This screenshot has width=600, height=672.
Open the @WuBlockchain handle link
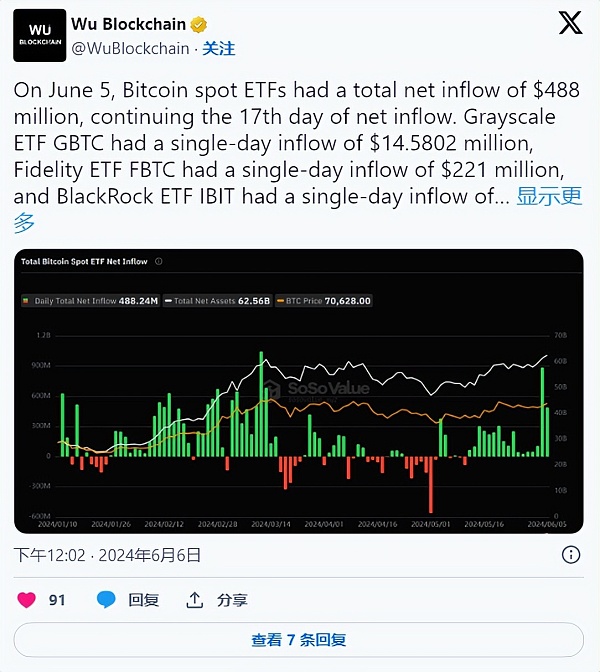[x=130, y=48]
